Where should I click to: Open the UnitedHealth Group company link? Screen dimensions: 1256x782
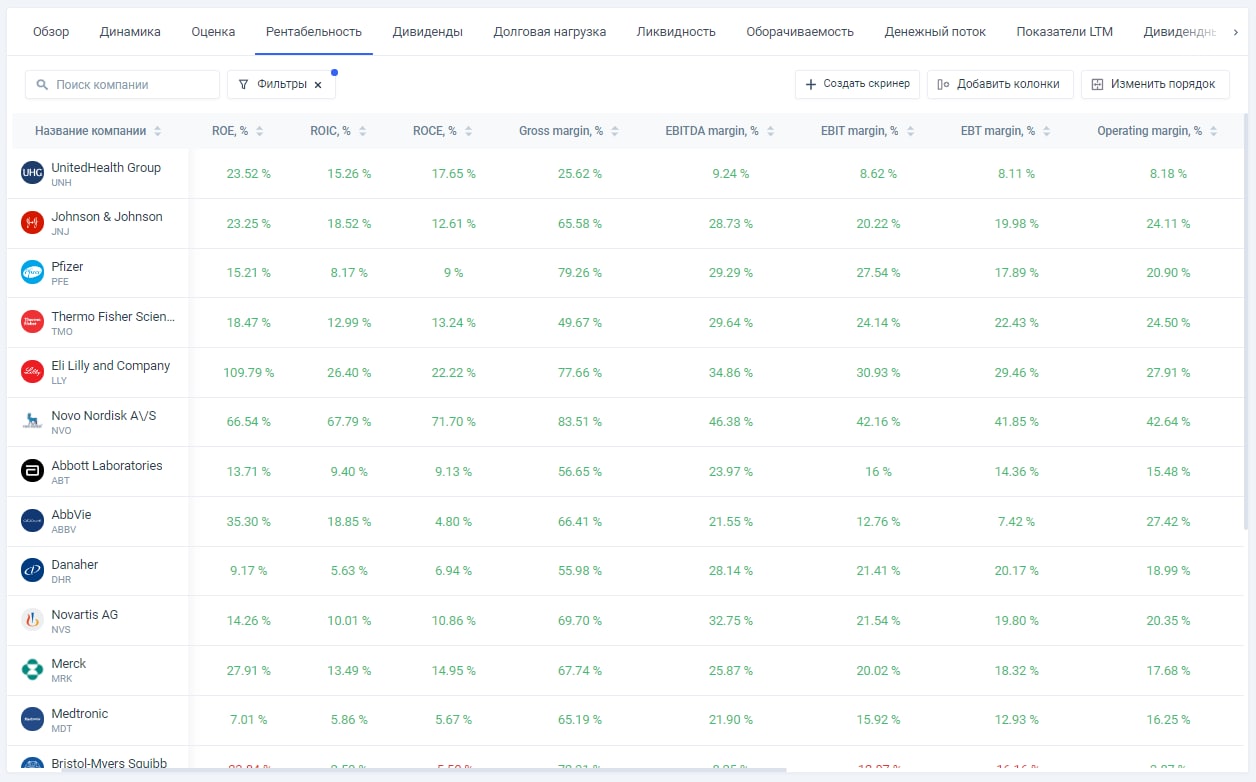point(106,168)
